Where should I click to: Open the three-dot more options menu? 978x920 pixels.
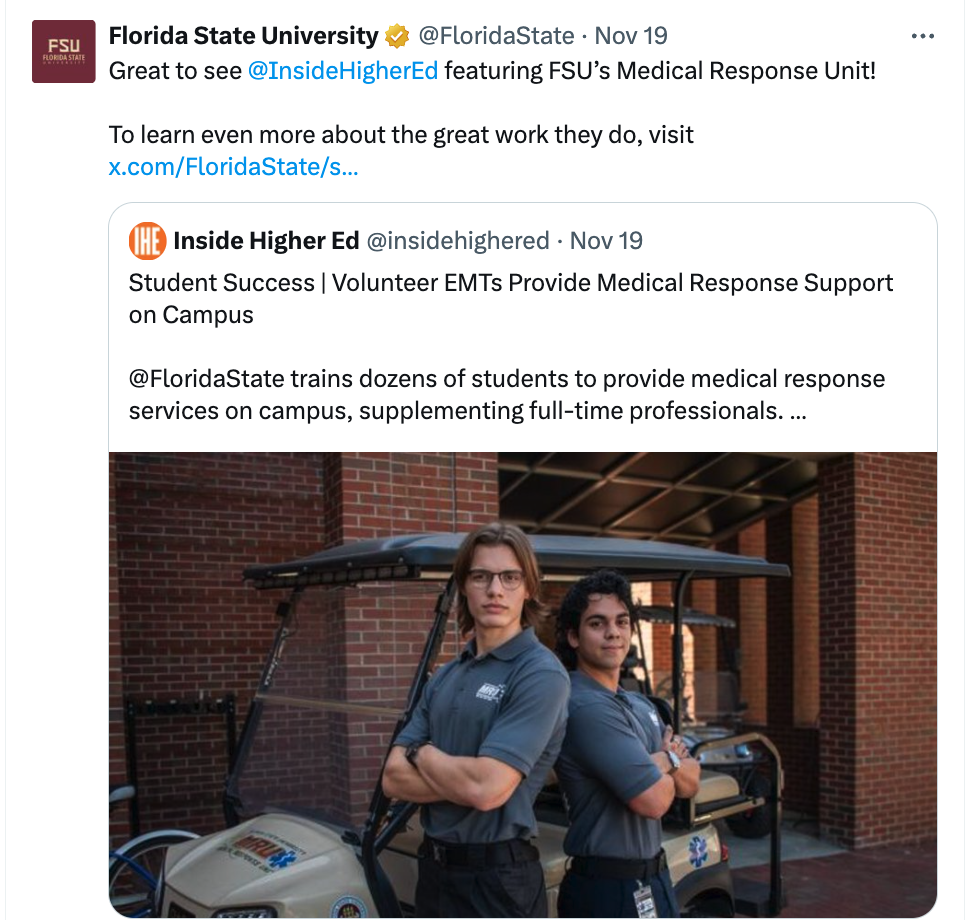click(922, 36)
